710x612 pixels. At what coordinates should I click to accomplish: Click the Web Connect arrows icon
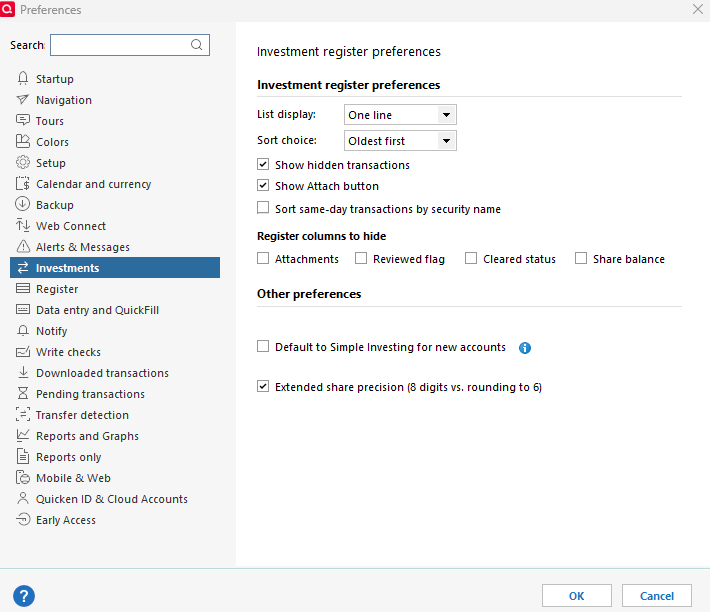[23, 225]
